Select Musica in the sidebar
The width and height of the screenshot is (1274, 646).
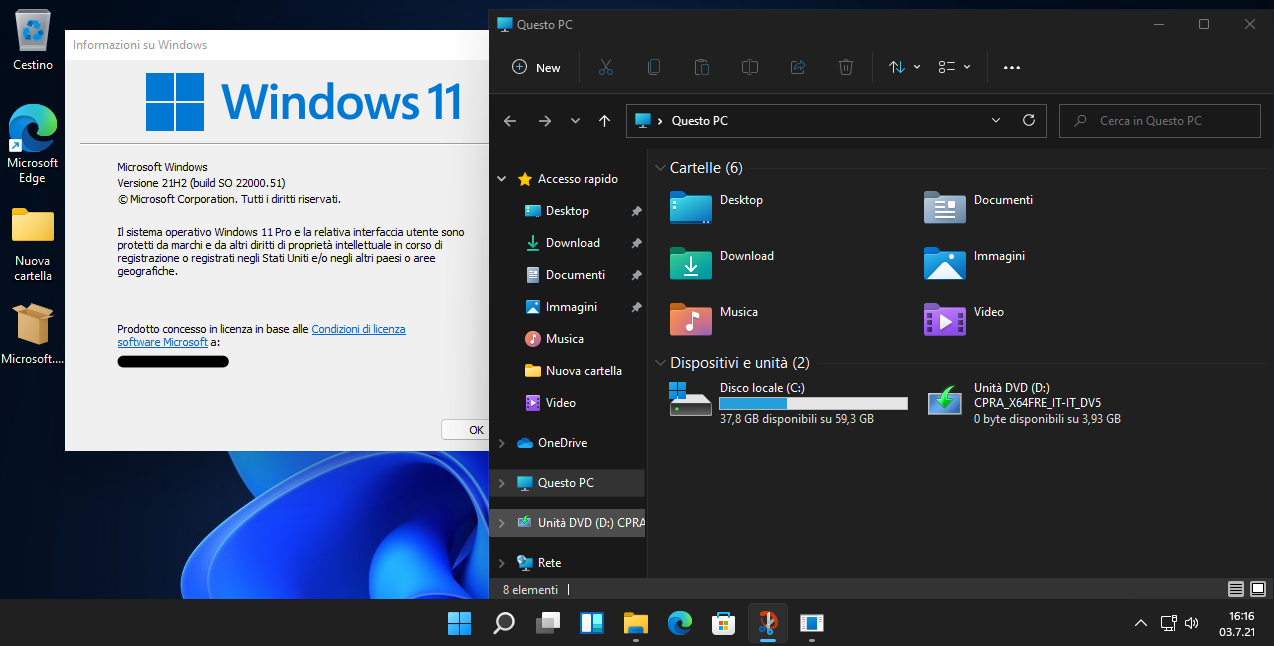pos(565,339)
